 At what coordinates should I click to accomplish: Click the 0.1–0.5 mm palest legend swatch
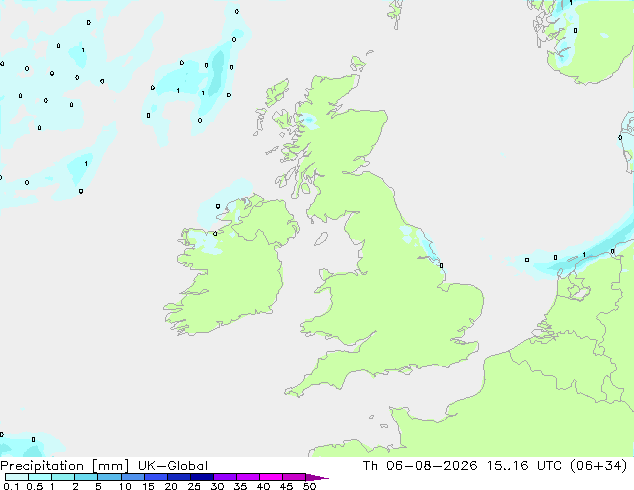click(17, 477)
